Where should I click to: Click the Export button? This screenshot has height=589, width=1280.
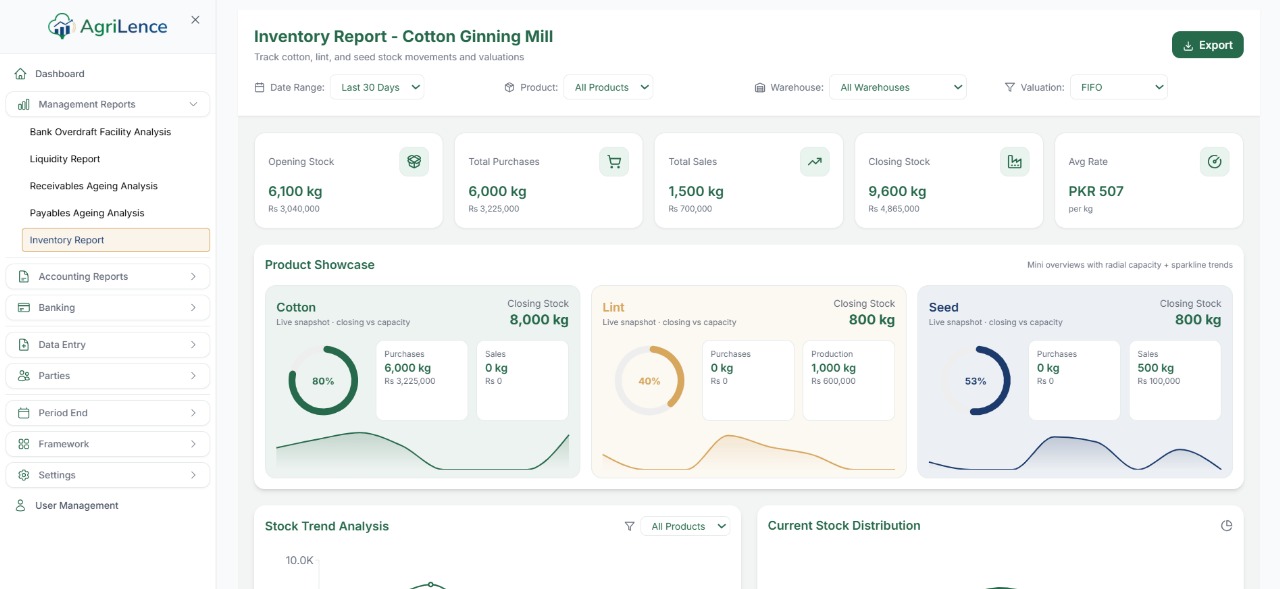click(x=1207, y=45)
